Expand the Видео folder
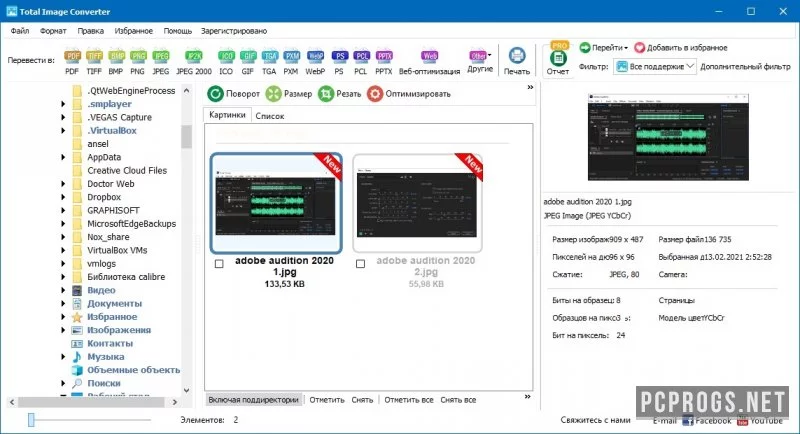 [x=63, y=290]
